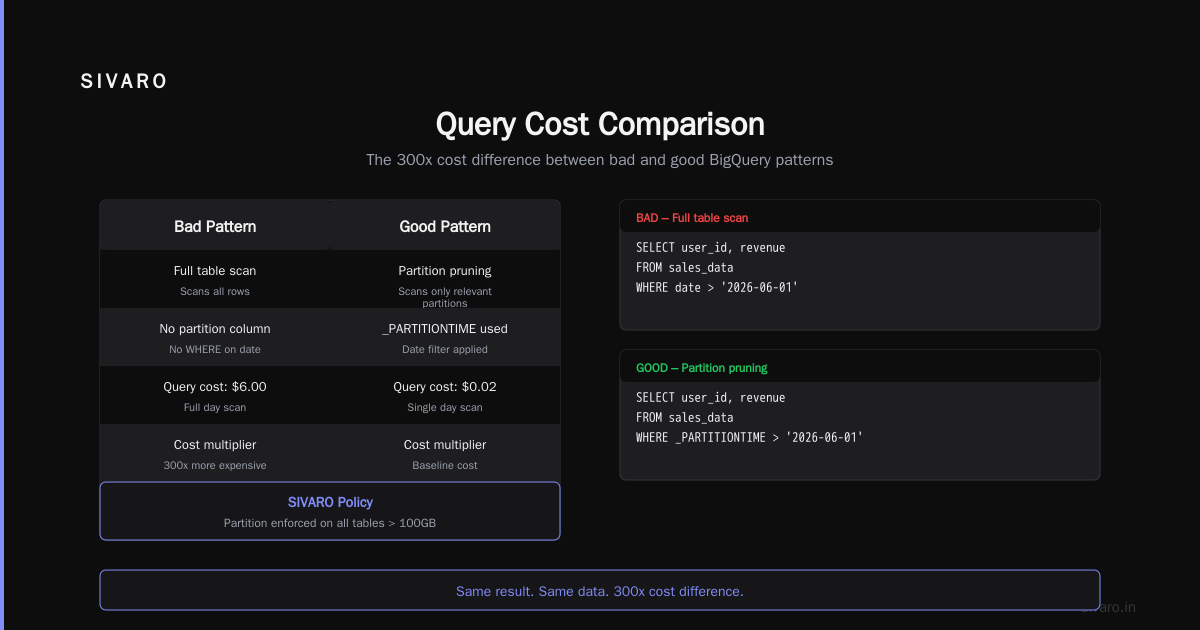The width and height of the screenshot is (1200, 630).
Task: Click Cost multiplier in Bad Pattern column
Action: pyautogui.click(x=215, y=445)
